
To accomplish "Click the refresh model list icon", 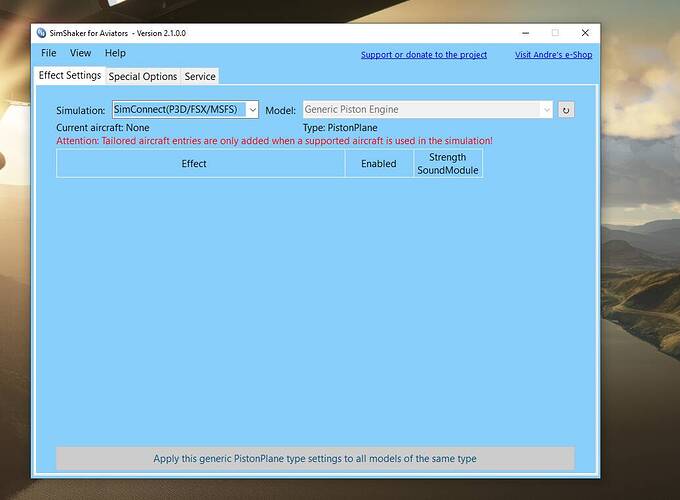I will [566, 110].
